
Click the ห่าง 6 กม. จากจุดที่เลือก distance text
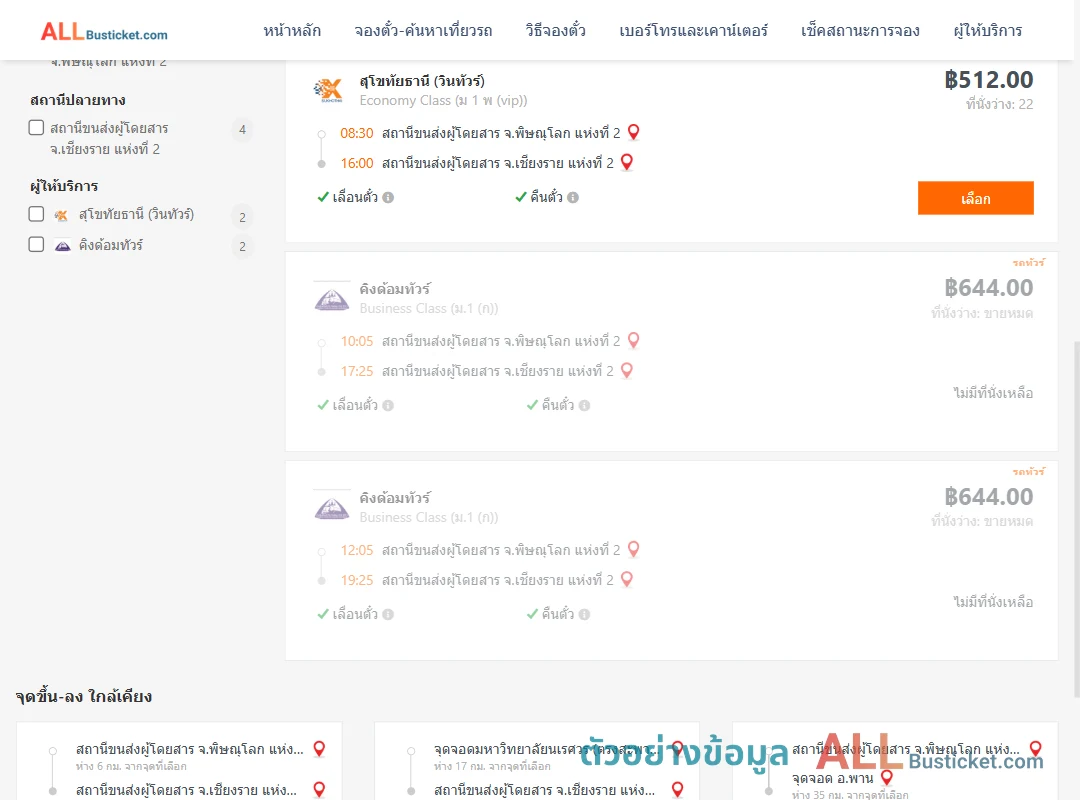[131, 766]
